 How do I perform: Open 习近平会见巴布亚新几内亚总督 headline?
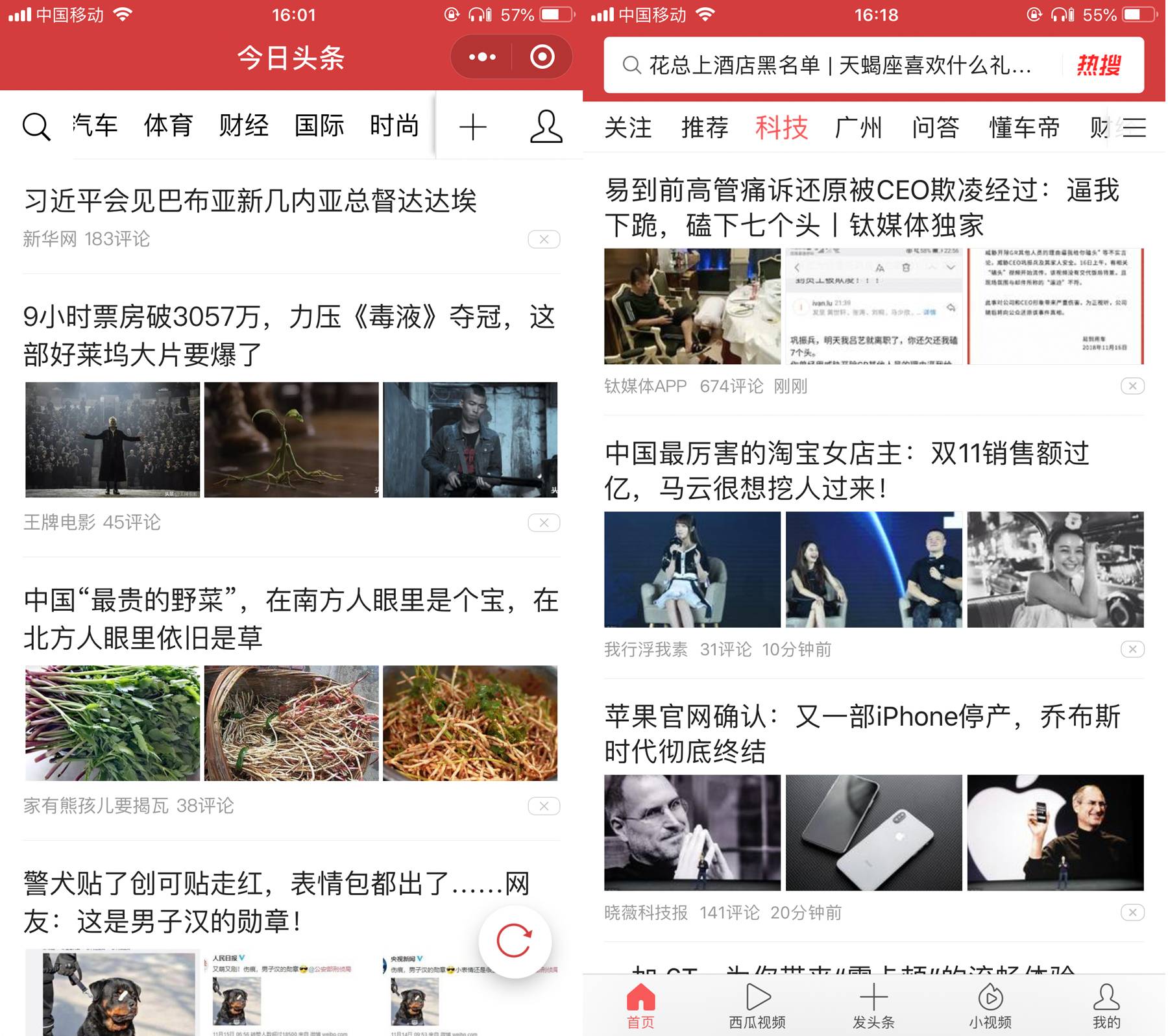250,201
